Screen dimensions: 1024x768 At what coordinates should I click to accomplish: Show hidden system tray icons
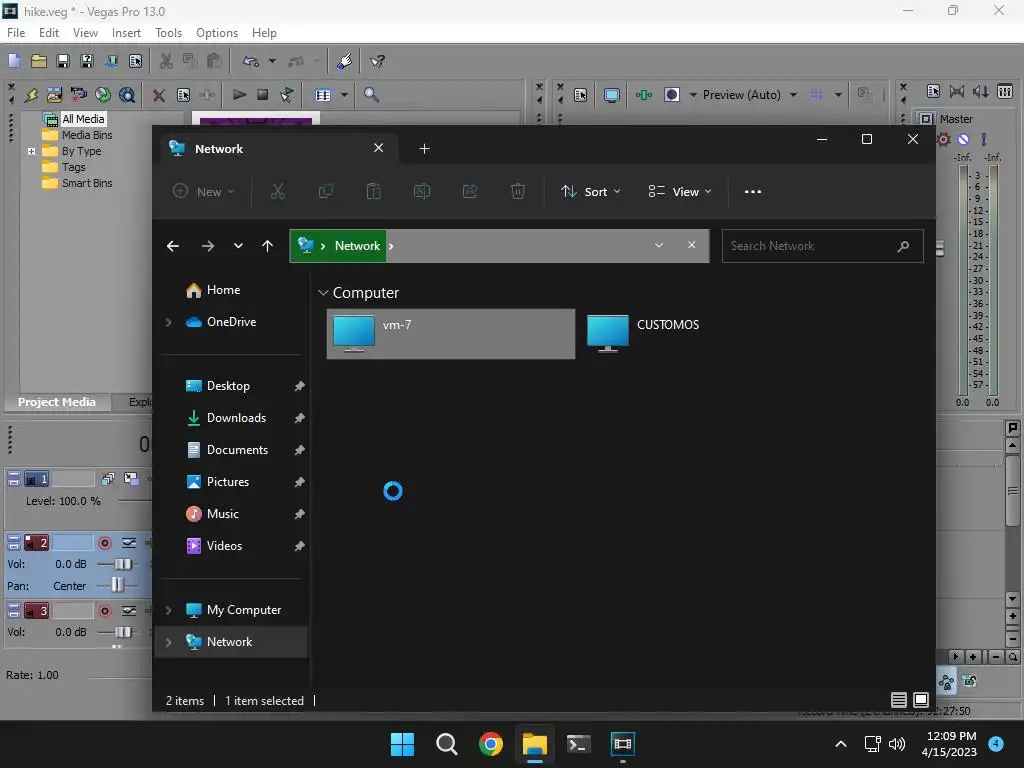(841, 744)
